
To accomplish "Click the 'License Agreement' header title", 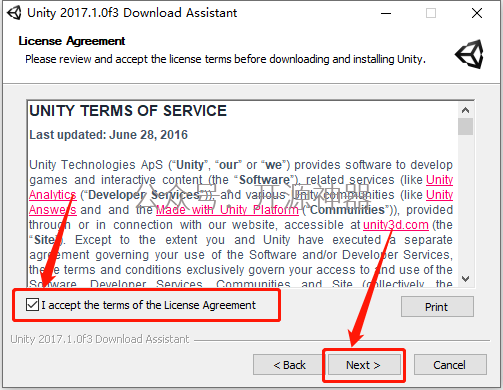I will [72, 41].
